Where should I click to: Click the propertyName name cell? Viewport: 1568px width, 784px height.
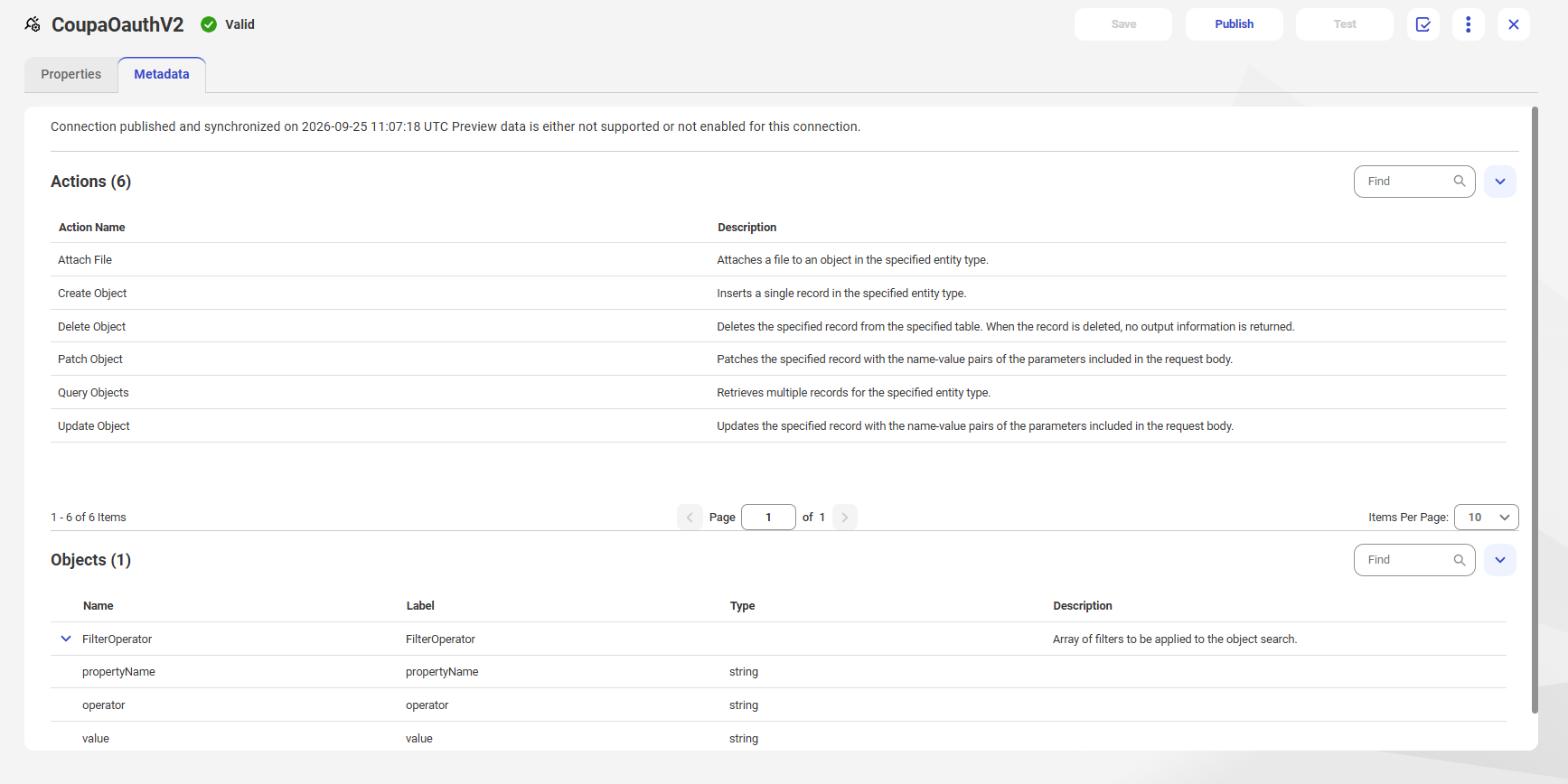point(118,672)
